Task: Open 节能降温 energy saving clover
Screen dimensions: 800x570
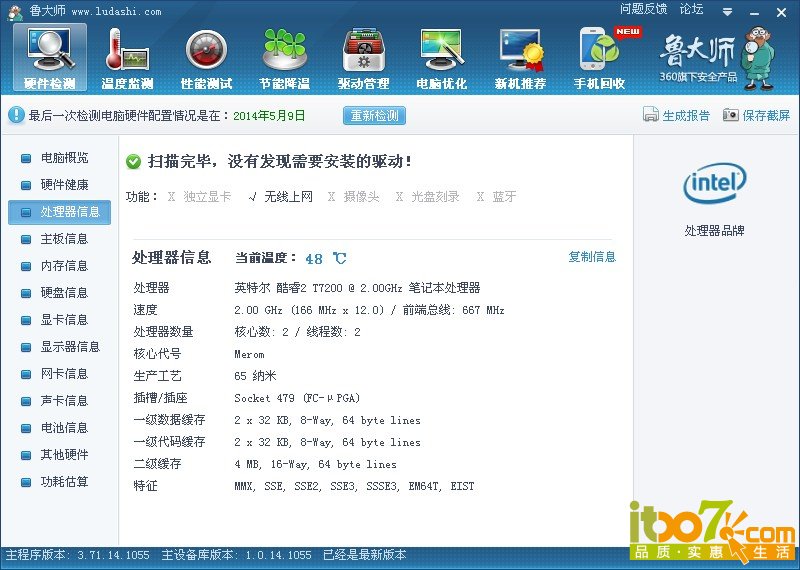Action: point(285,58)
